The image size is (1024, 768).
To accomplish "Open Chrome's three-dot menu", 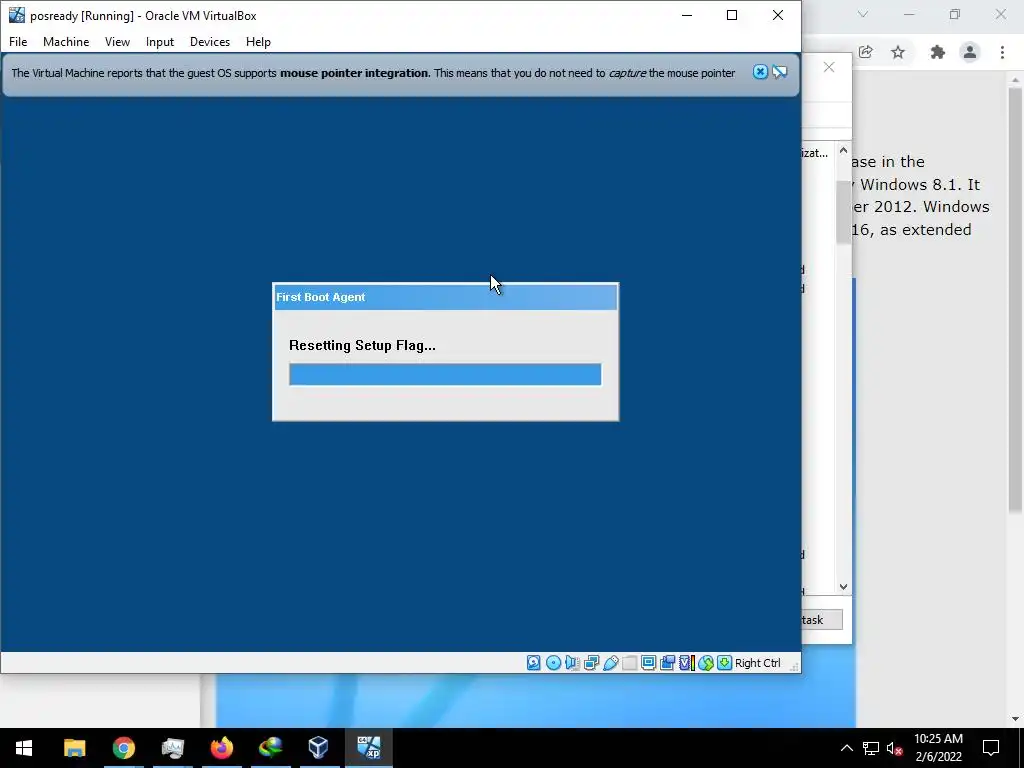I will click(1002, 52).
